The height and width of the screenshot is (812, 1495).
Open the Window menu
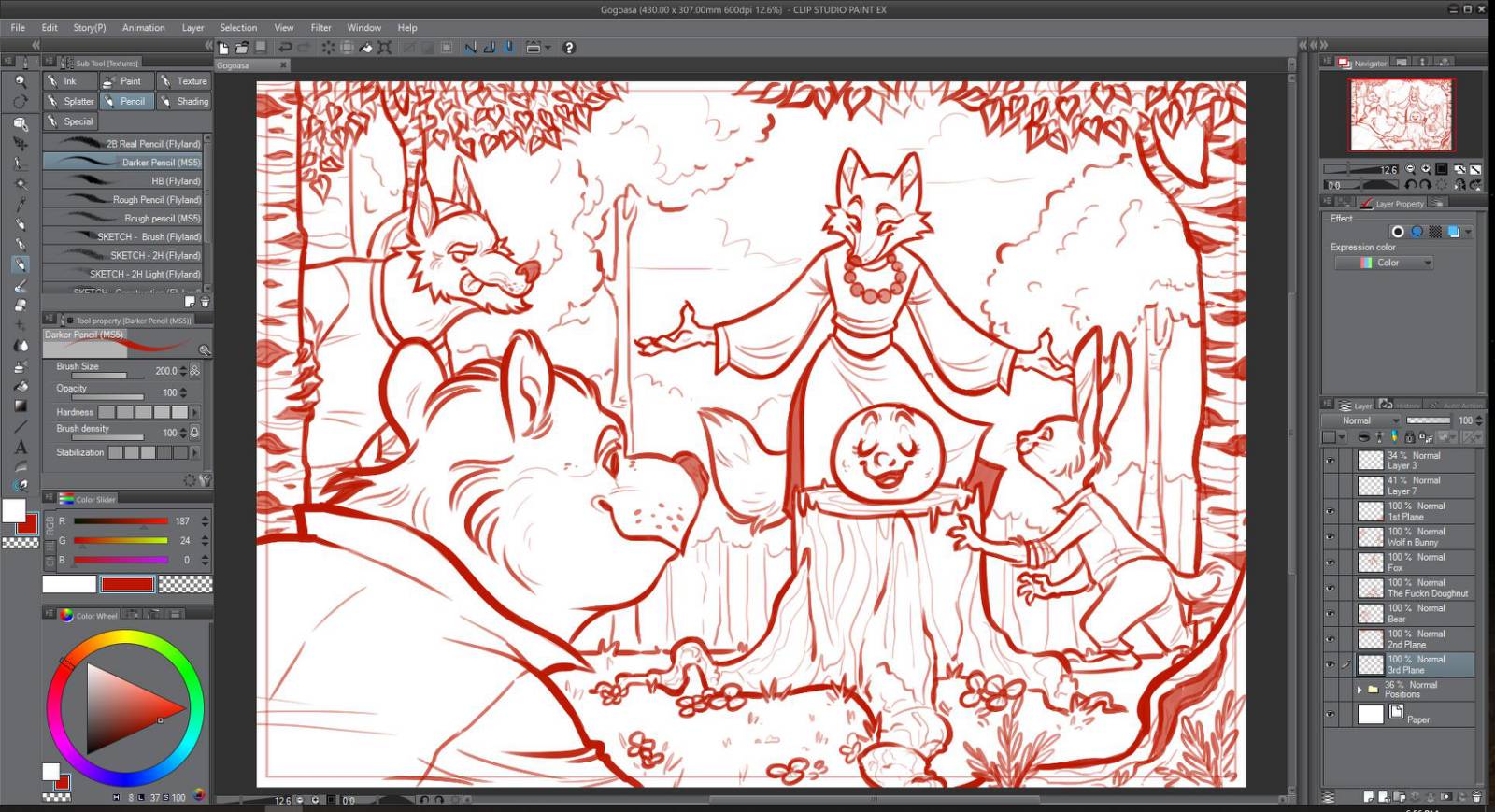[x=363, y=27]
